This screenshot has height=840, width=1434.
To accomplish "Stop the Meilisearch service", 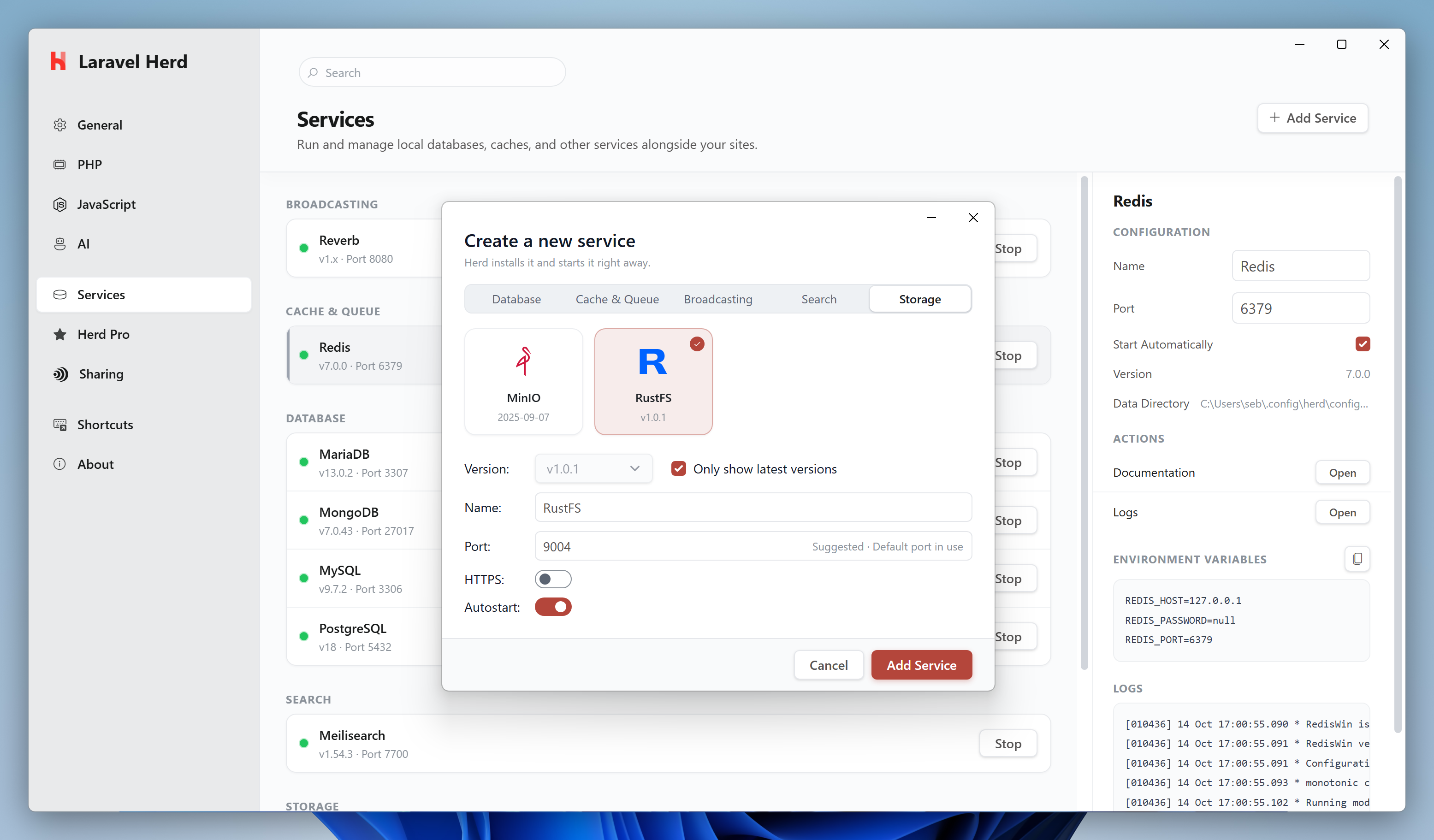I will click(x=1008, y=743).
